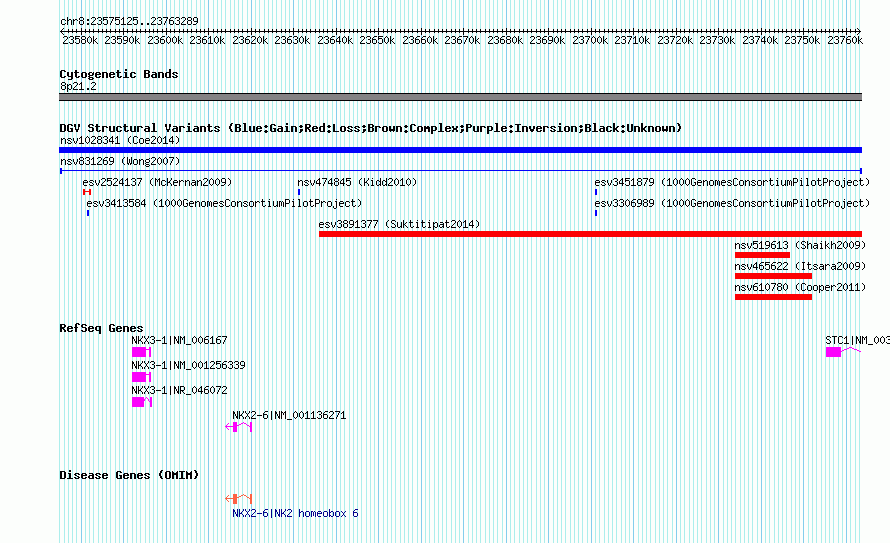The image size is (890, 543).
Task: Click the NKX3-1|NM_006167 text label
Action: (x=179, y=340)
